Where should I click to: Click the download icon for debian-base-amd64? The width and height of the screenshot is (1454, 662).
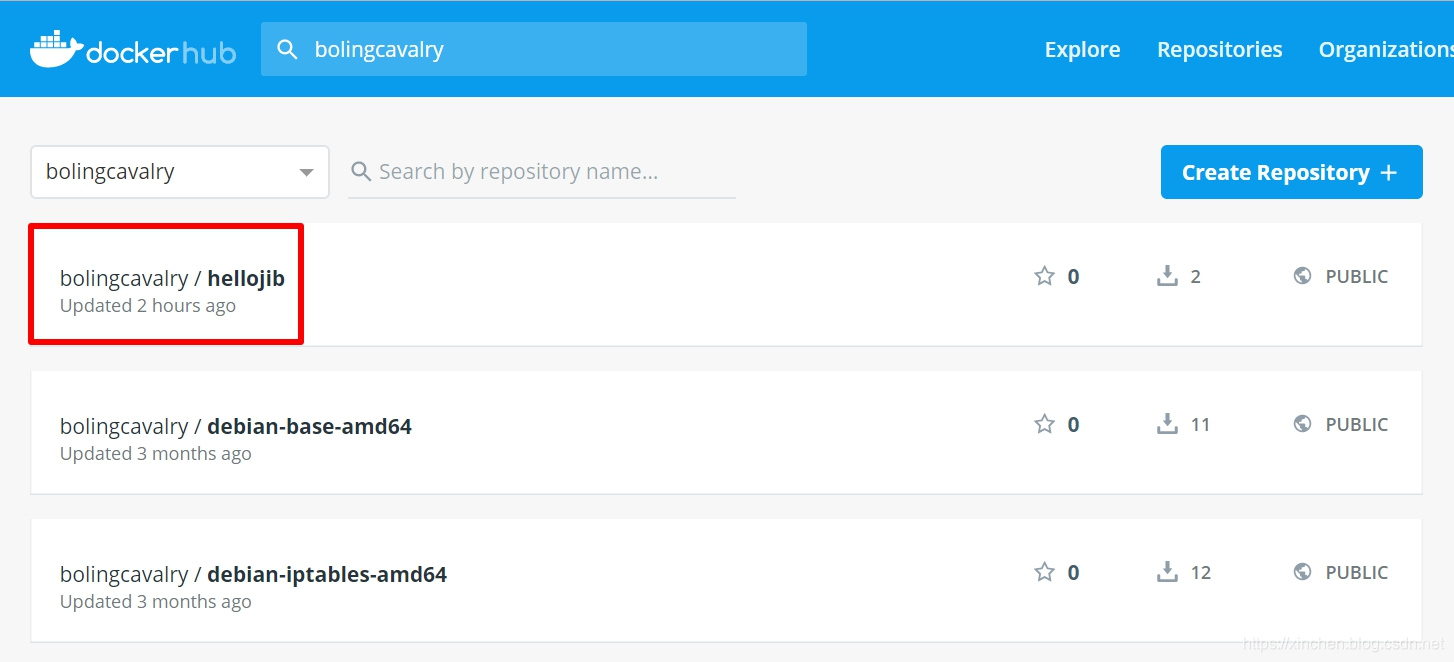pos(1167,424)
